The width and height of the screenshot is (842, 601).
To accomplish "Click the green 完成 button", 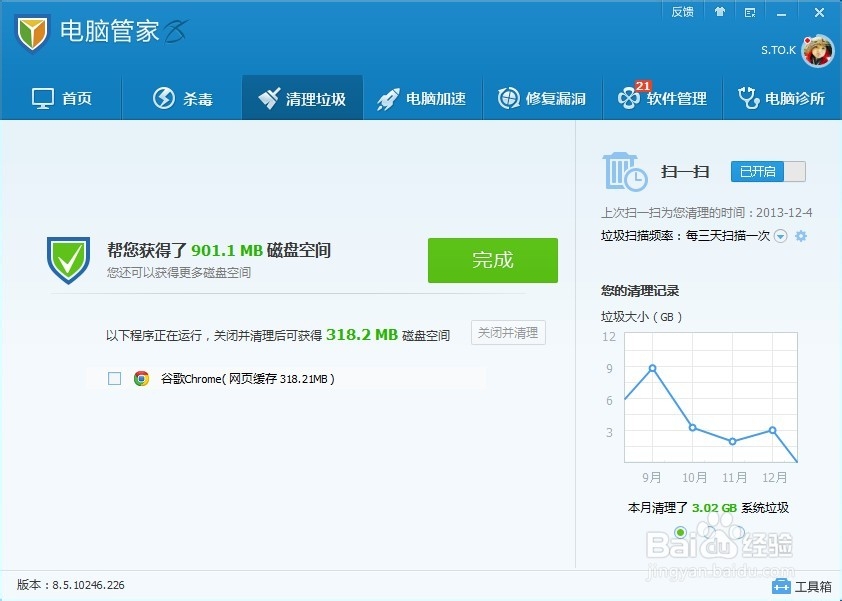I will click(x=492, y=260).
